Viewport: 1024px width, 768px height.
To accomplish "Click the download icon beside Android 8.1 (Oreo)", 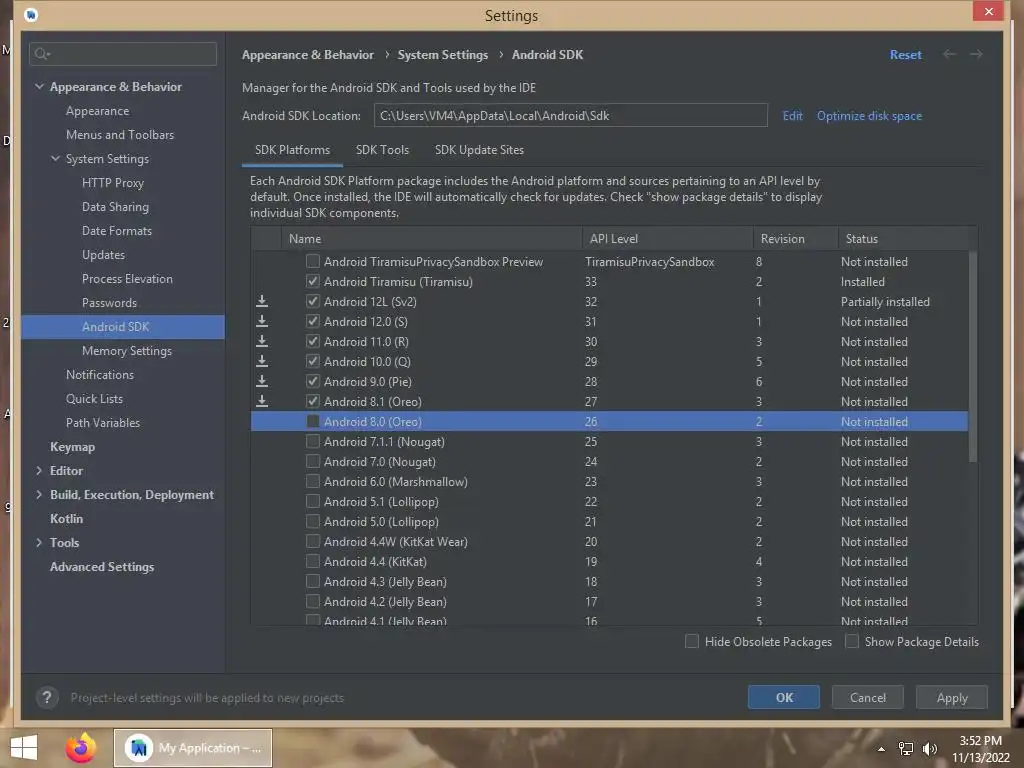I will [262, 402].
